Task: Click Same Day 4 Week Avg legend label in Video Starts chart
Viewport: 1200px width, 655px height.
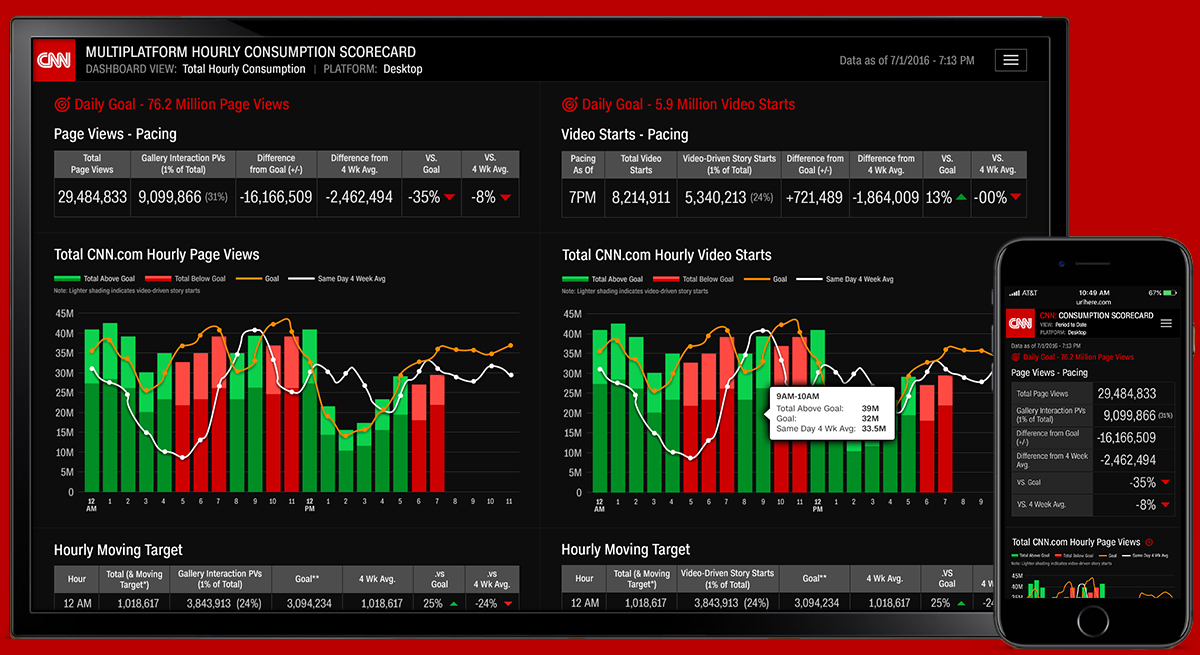Action: tap(860, 279)
